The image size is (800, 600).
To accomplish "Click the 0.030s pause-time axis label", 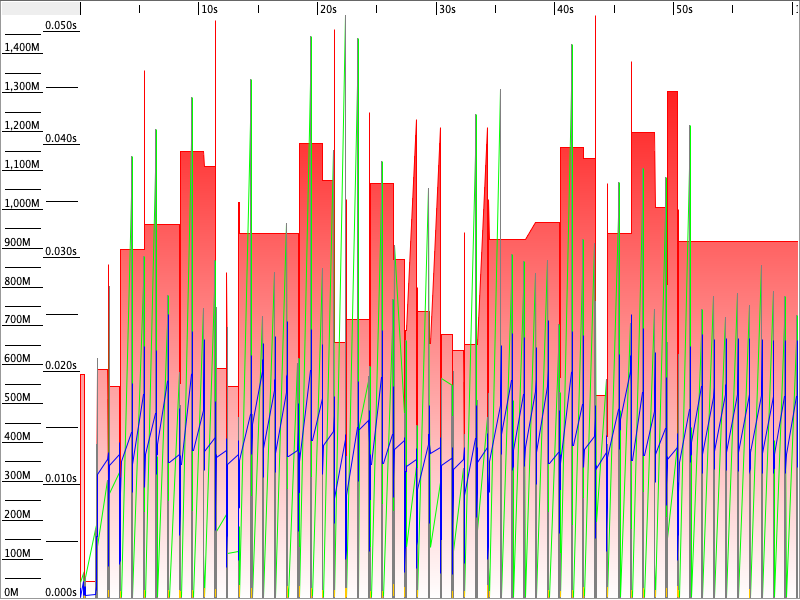I will [x=61, y=251].
